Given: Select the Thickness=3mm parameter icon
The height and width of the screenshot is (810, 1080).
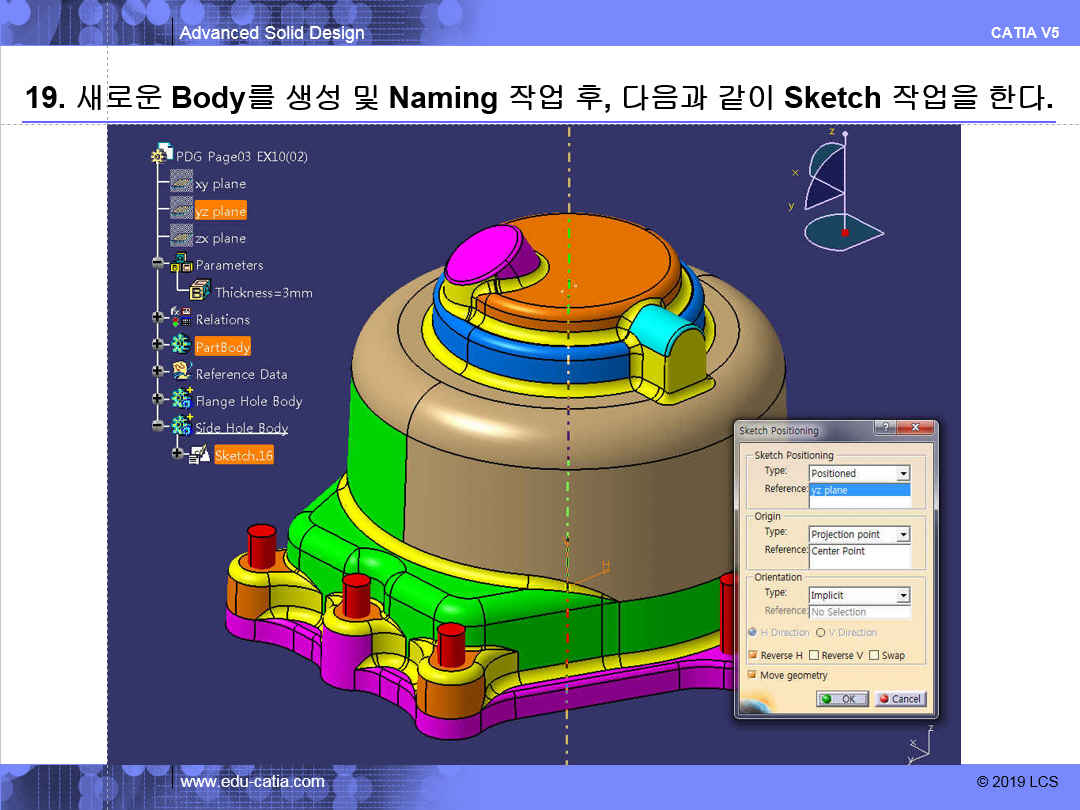Looking at the screenshot, I should click(x=200, y=291).
